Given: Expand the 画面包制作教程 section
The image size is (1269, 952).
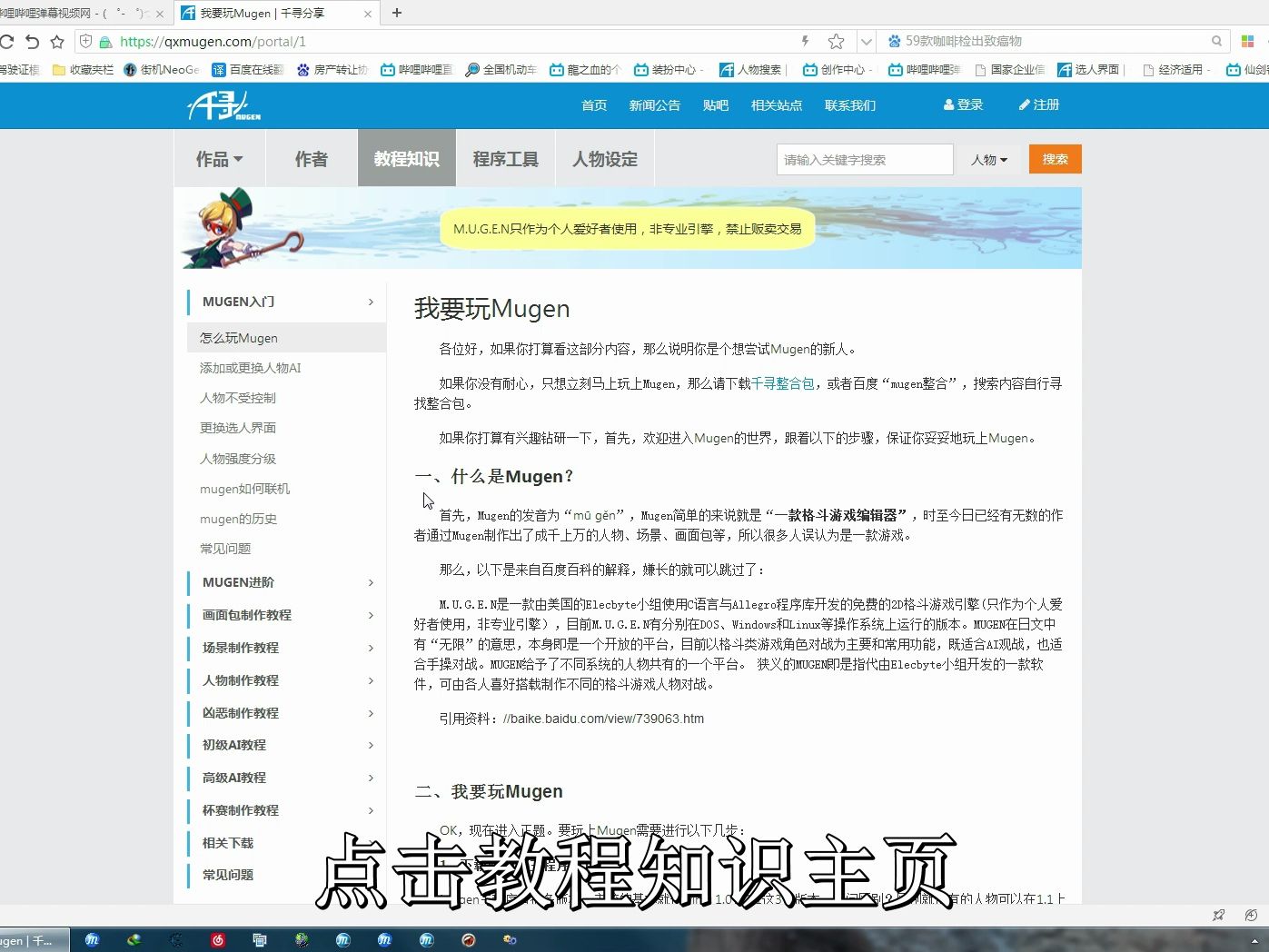Looking at the screenshot, I should coord(286,615).
